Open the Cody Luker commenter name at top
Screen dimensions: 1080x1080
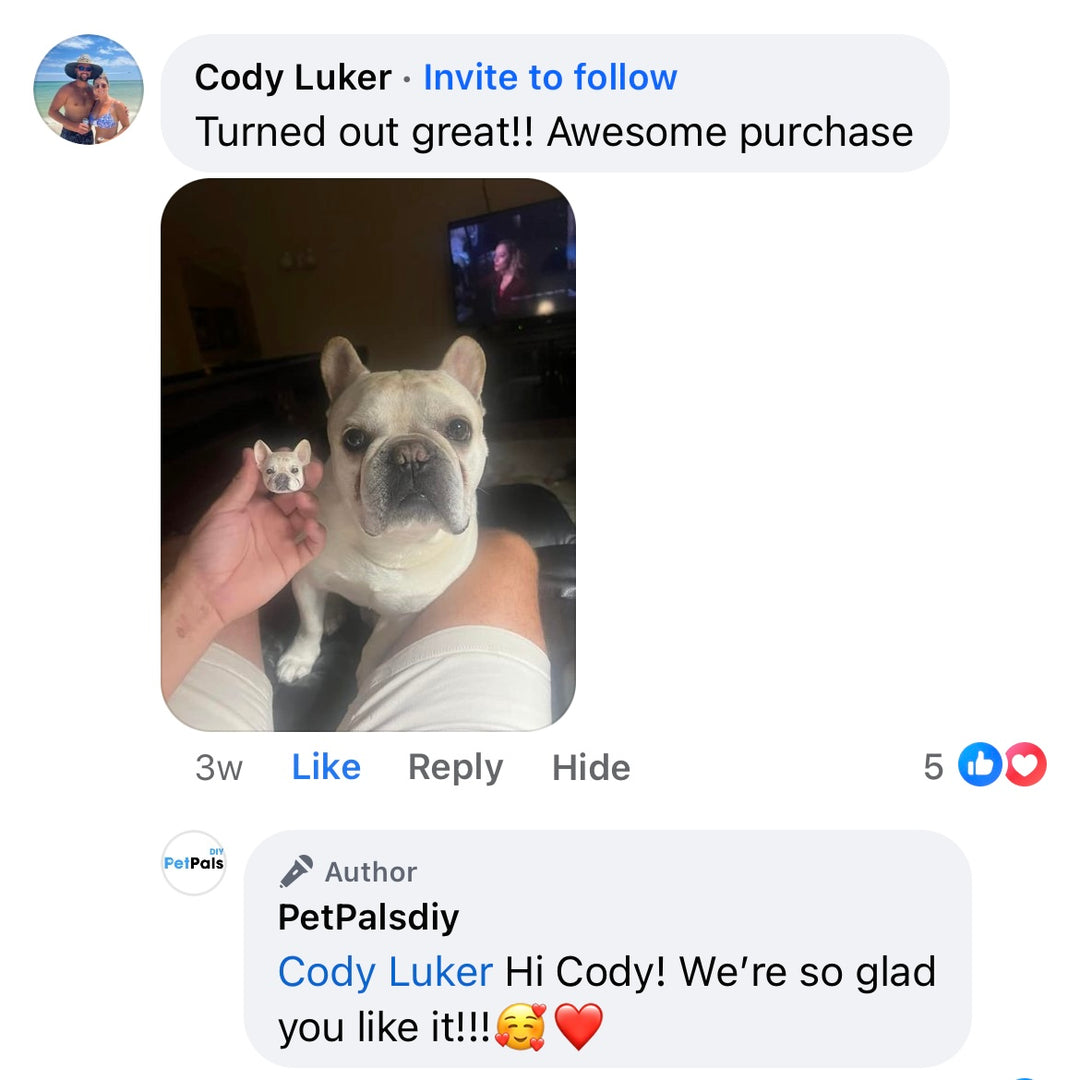tap(293, 77)
